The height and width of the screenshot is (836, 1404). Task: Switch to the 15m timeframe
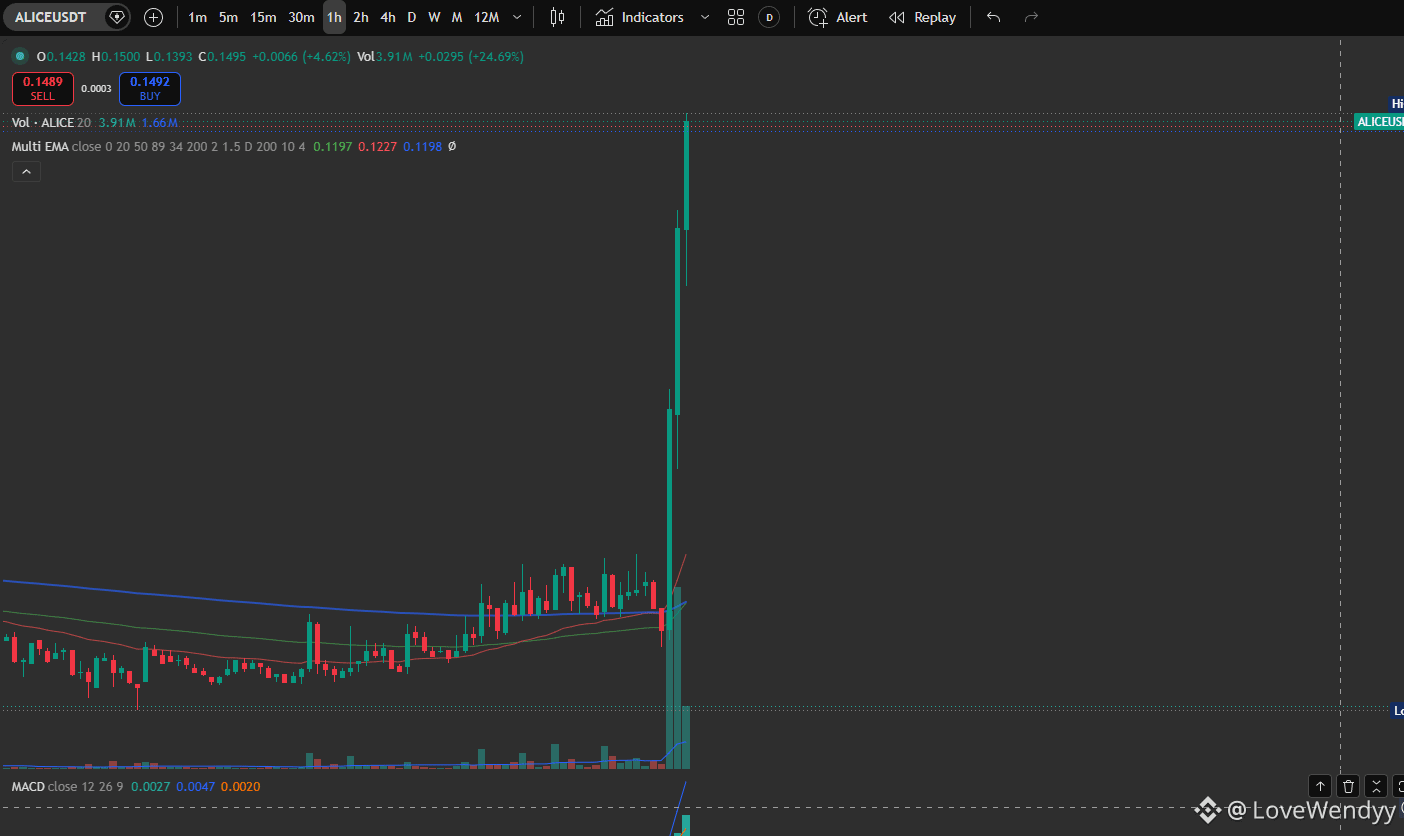(x=263, y=17)
